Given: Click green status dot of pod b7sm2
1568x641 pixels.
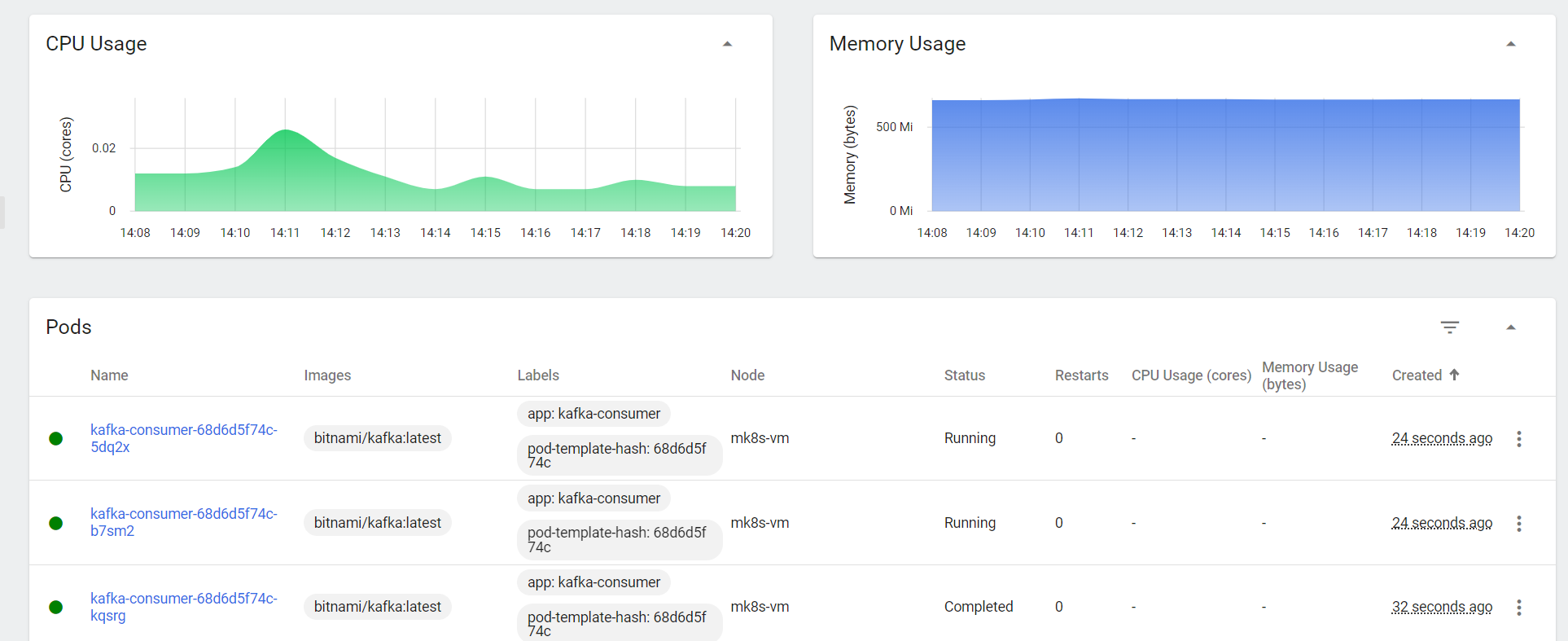Looking at the screenshot, I should [56, 523].
